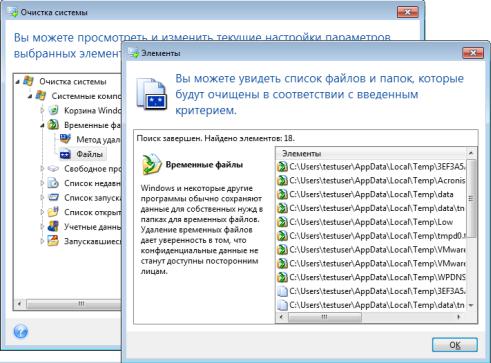Click the Список недавних documents icon
The image size is (491, 363).
53,183
